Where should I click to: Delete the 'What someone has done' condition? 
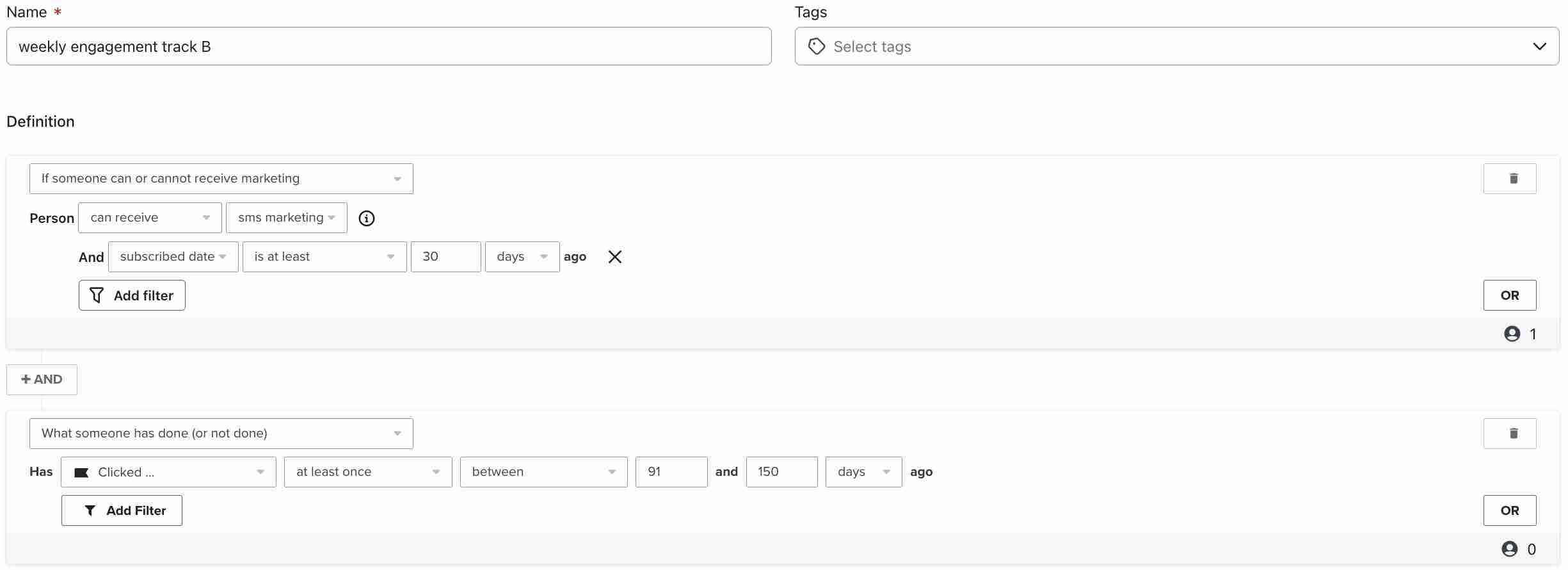[x=1509, y=434]
